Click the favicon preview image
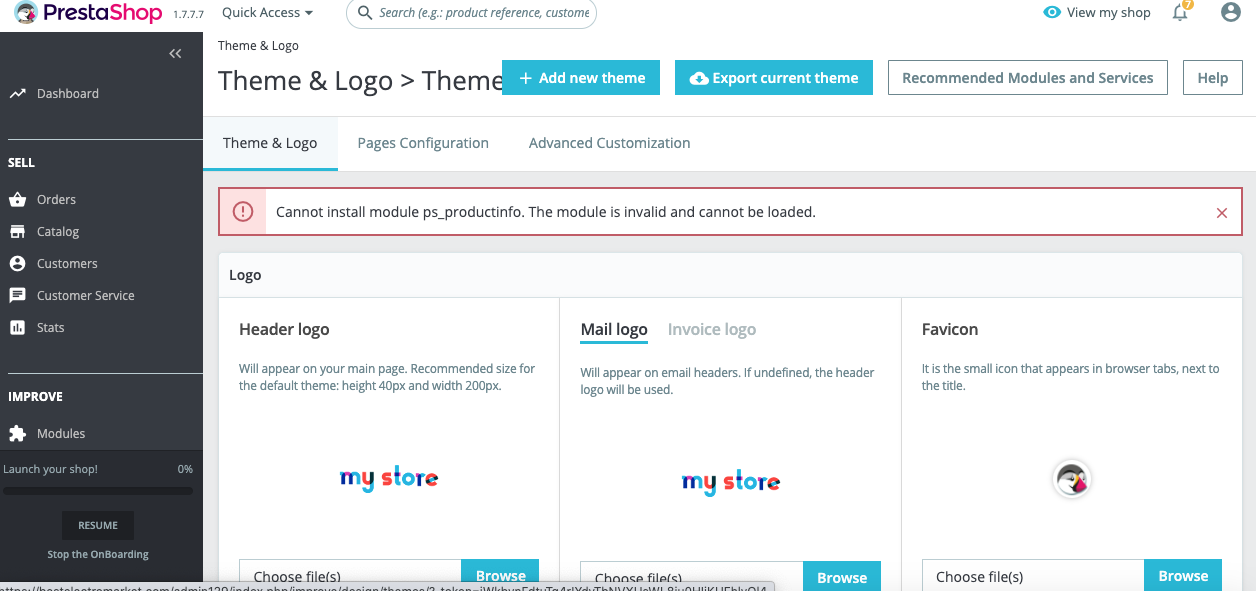Viewport: 1256px width, 591px height. [x=1072, y=479]
